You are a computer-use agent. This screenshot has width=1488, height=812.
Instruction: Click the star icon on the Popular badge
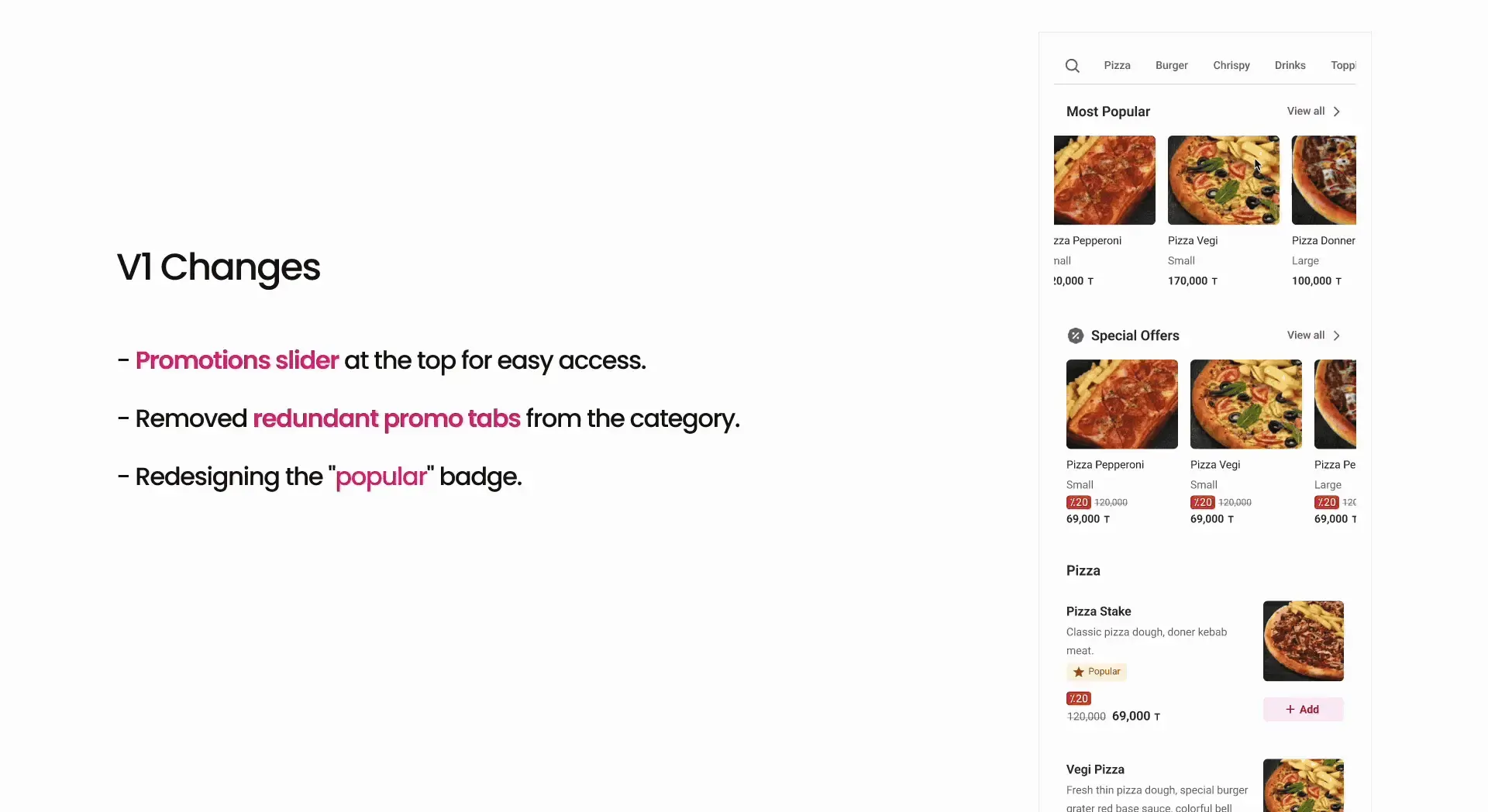1080,673
